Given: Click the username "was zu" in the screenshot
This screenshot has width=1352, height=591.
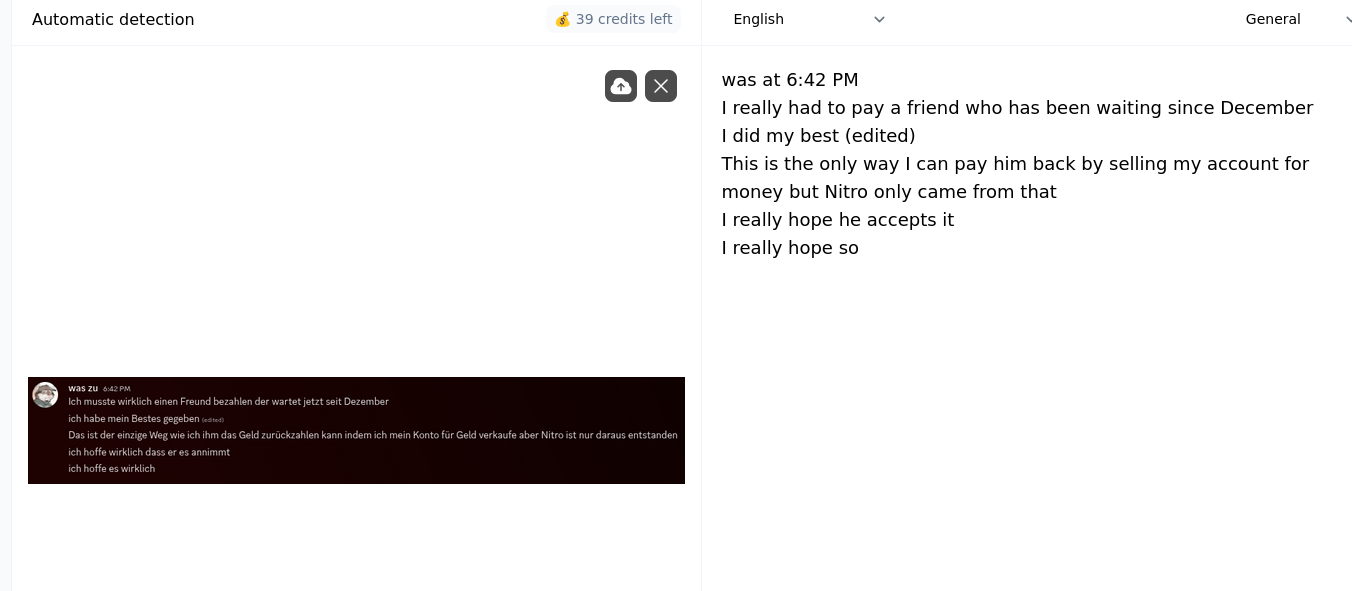Looking at the screenshot, I should pos(83,388).
